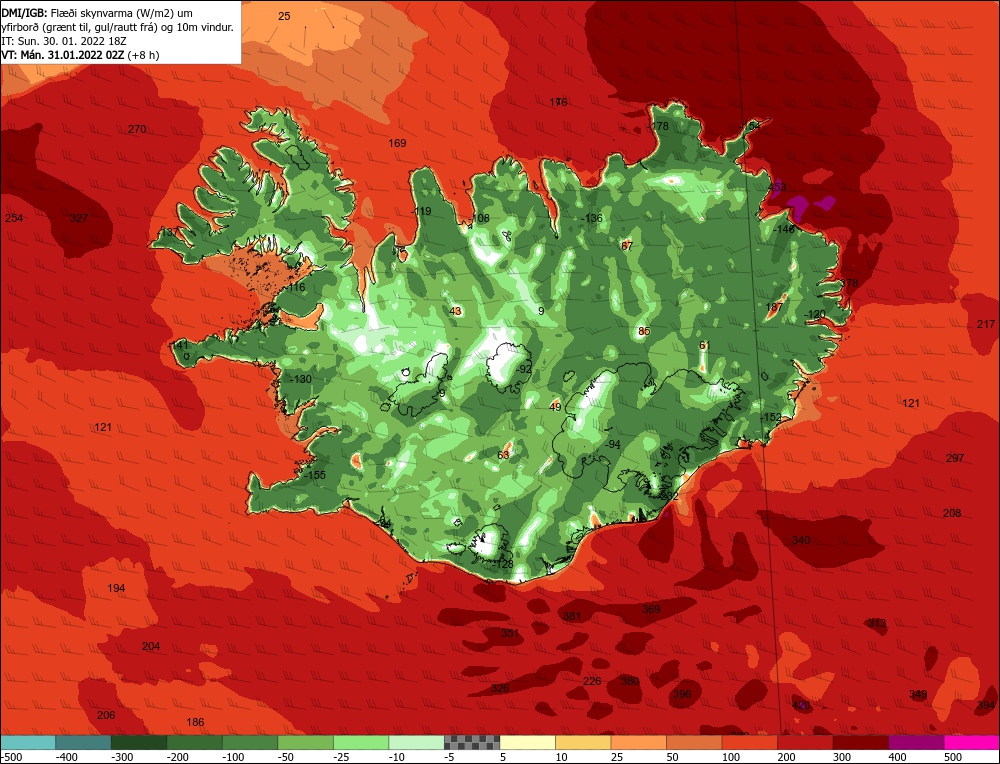This screenshot has width=1000, height=764.
Task: Click the valid time "VT: Mán. 31.01.2022 02Z"
Action: (63, 55)
